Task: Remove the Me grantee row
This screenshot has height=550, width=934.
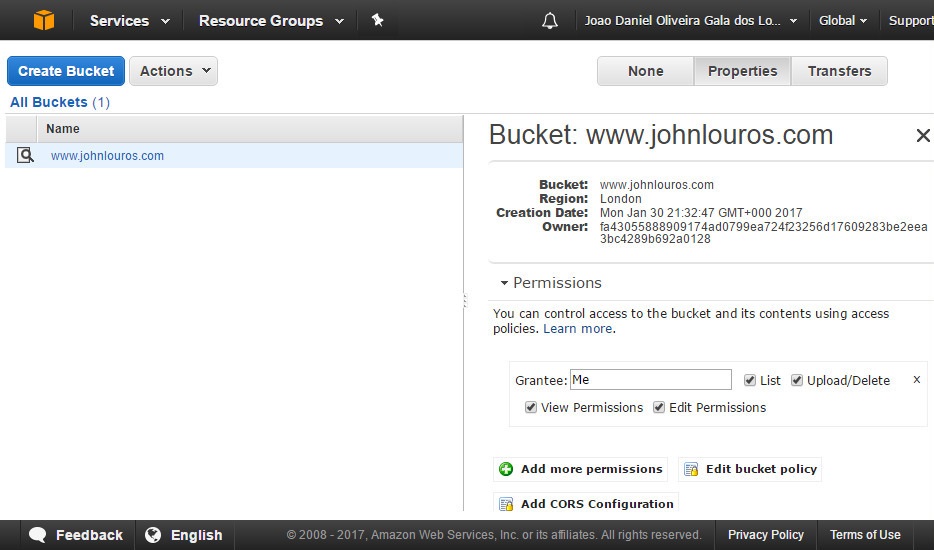Action: click(917, 380)
